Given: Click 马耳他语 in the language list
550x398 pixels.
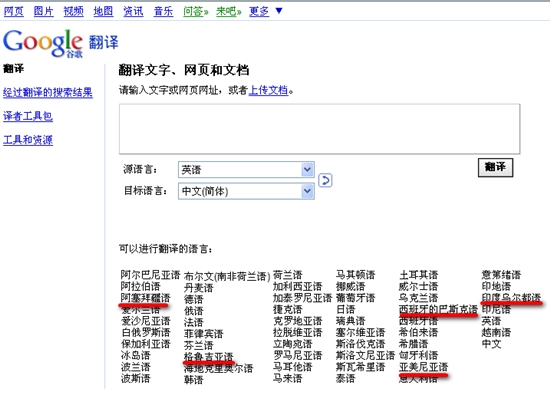Looking at the screenshot, I should point(293,367).
